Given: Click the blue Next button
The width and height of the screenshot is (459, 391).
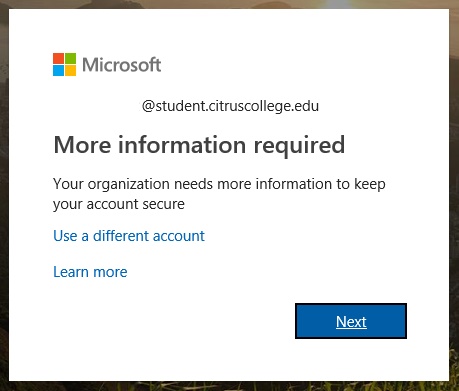Looking at the screenshot, I should [x=351, y=321].
